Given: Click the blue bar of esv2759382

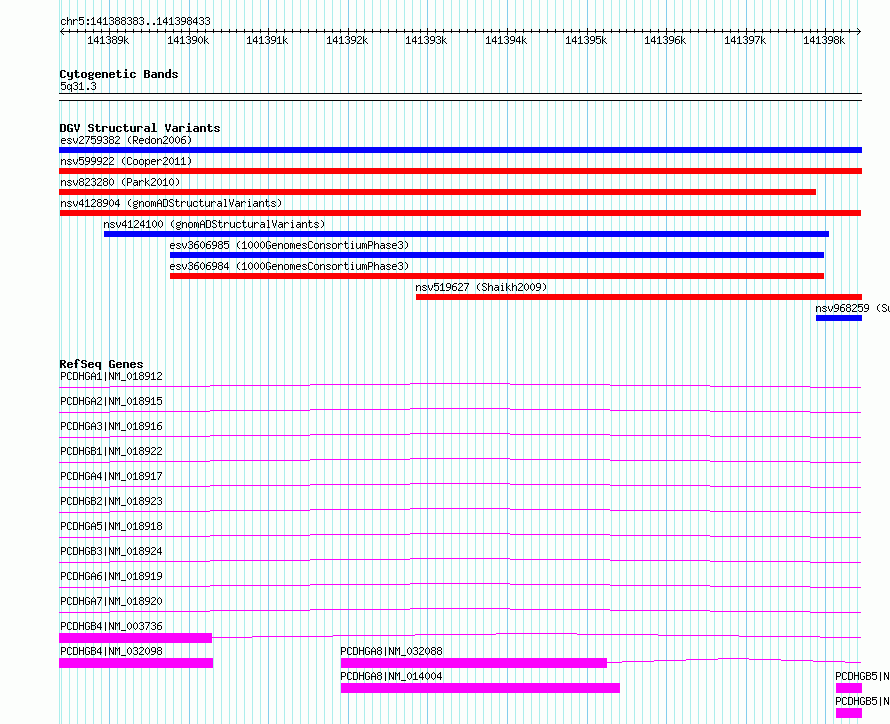Looking at the screenshot, I should [460, 150].
